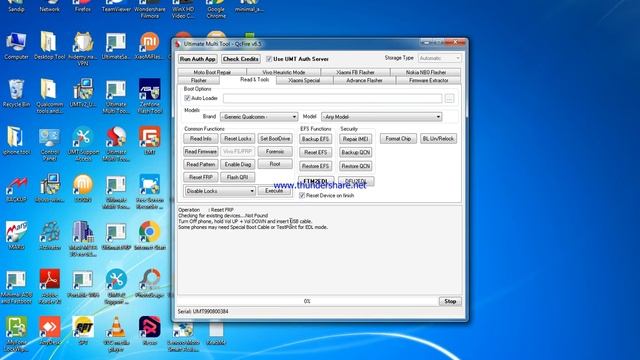Click the Read Info button

coord(201,139)
